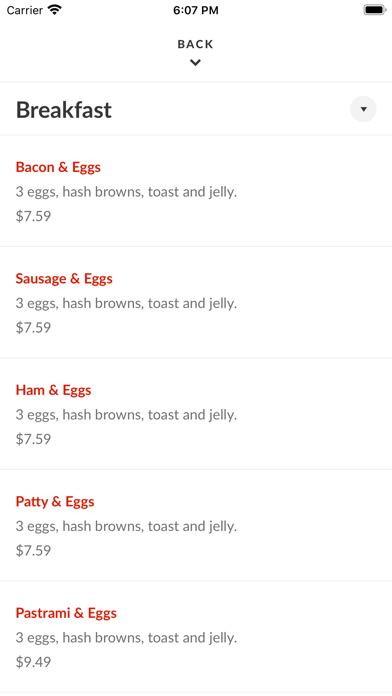The image size is (392, 696).
Task: Click the Wi-Fi icon in status bar
Action: tap(55, 10)
